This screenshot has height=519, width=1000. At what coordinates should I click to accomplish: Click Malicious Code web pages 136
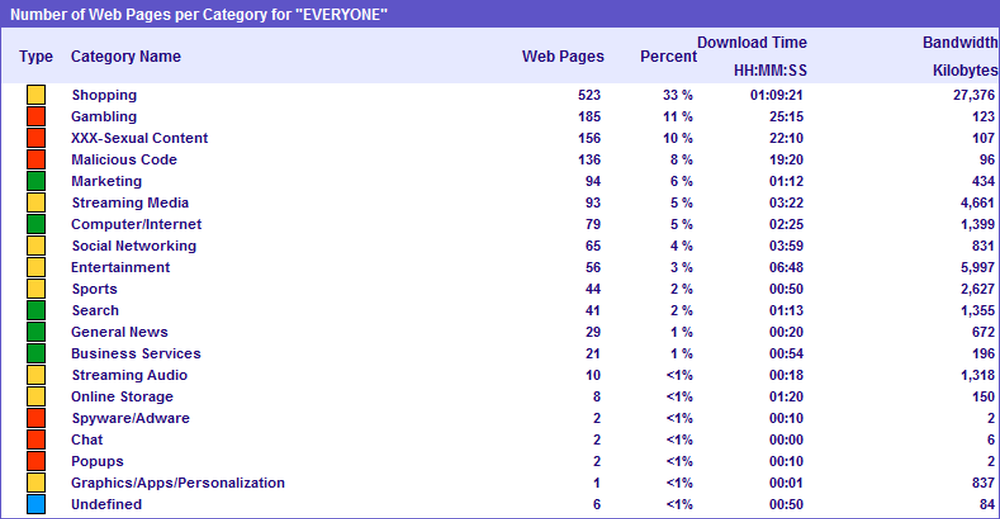[589, 159]
